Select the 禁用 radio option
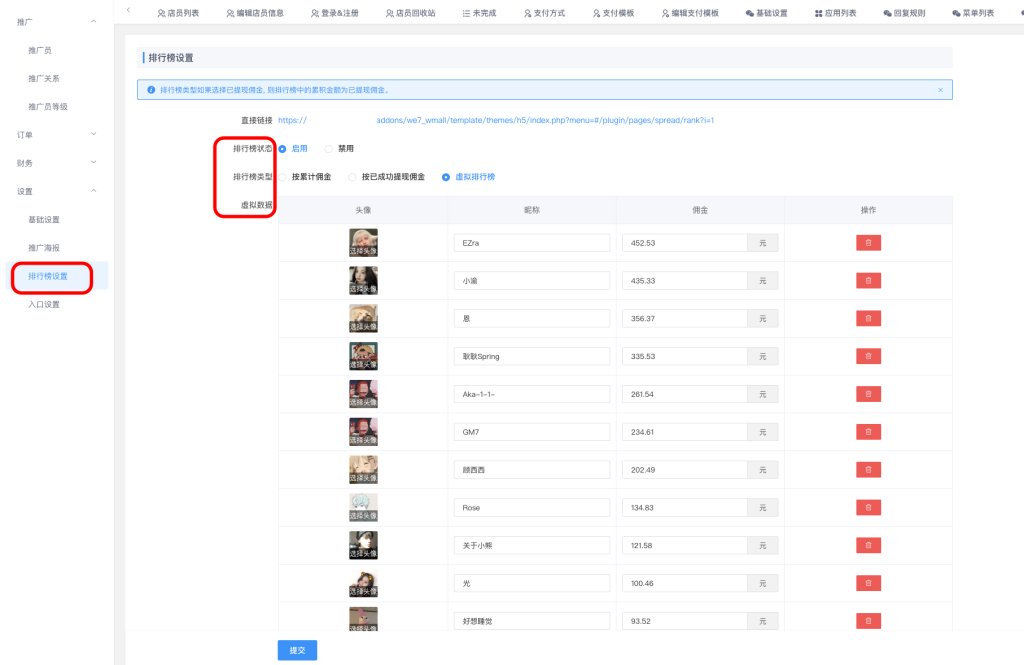The height and width of the screenshot is (665, 1024). tap(329, 148)
